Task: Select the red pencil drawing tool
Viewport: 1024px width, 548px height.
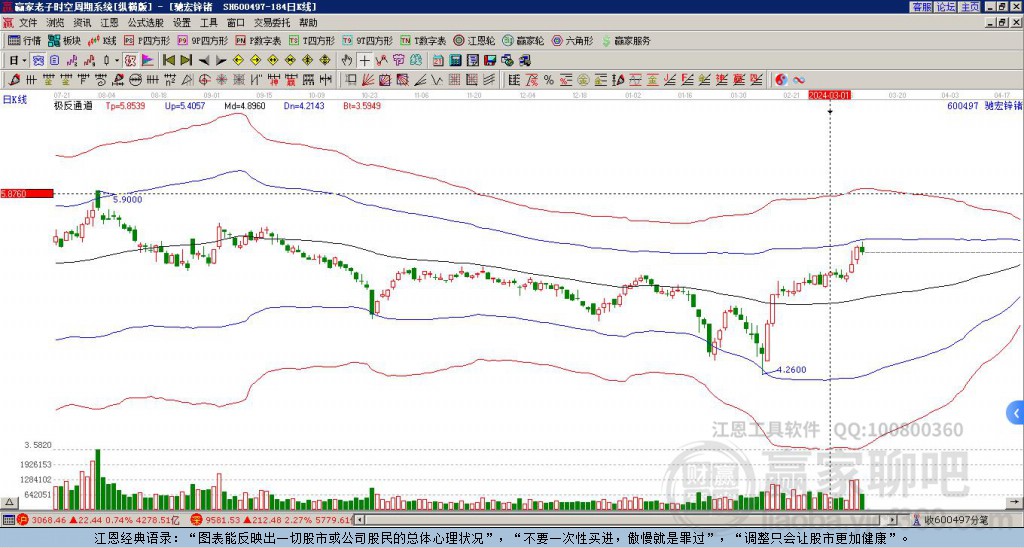Action: point(13,80)
